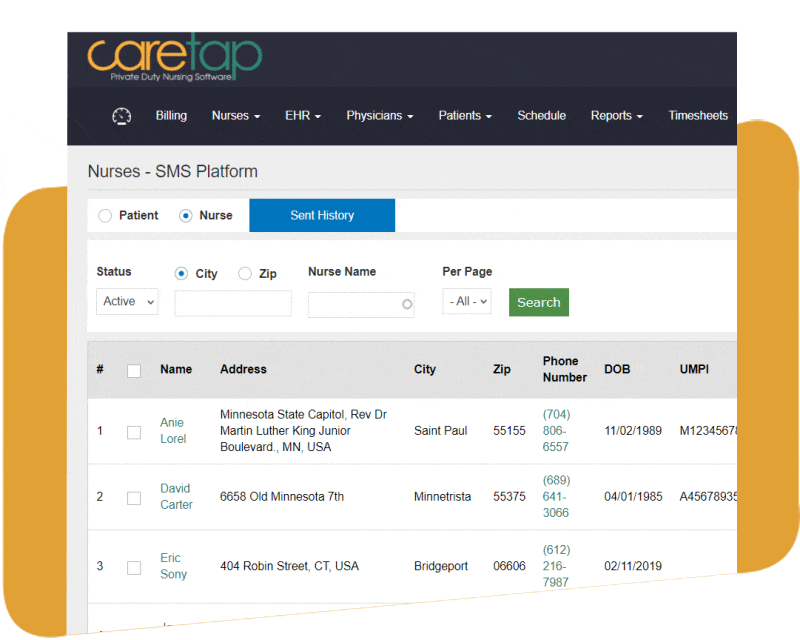Select the Nurse radio button

click(185, 215)
